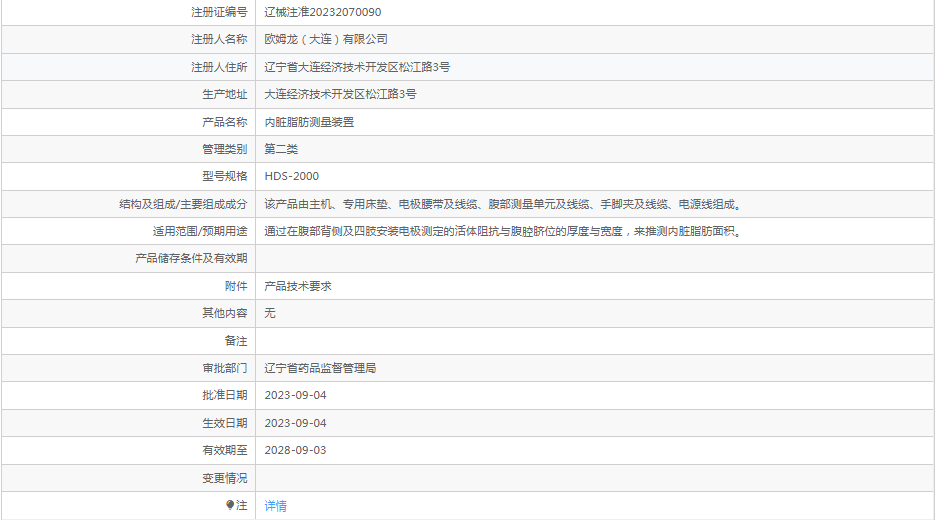Click the 无 value in 其他内容 row

(x=270, y=313)
